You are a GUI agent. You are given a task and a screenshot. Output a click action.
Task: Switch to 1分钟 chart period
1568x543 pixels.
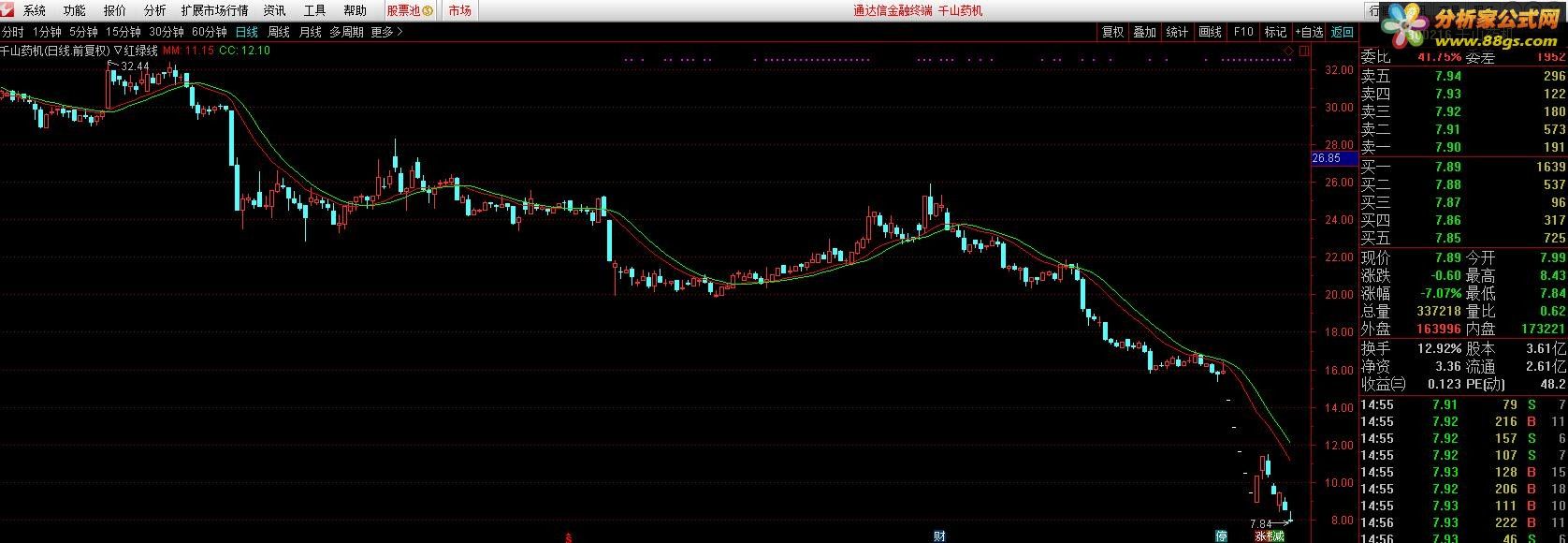click(x=47, y=32)
